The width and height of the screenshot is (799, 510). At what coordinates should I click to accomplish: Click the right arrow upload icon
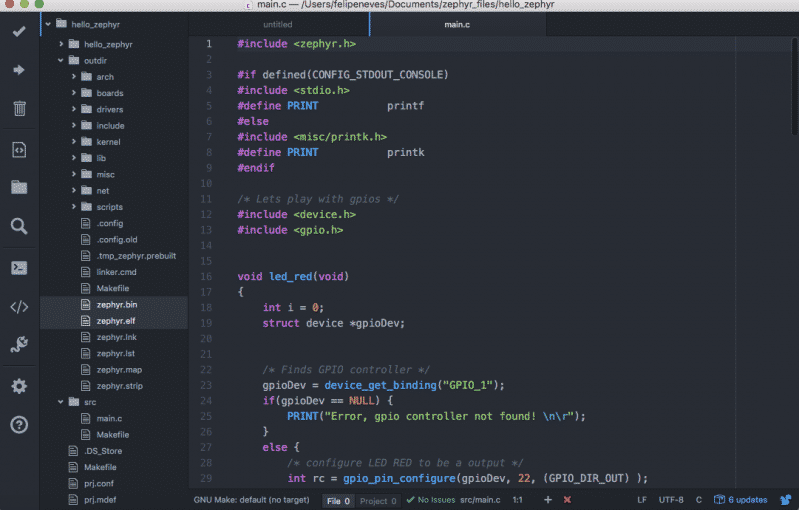[x=19, y=70]
